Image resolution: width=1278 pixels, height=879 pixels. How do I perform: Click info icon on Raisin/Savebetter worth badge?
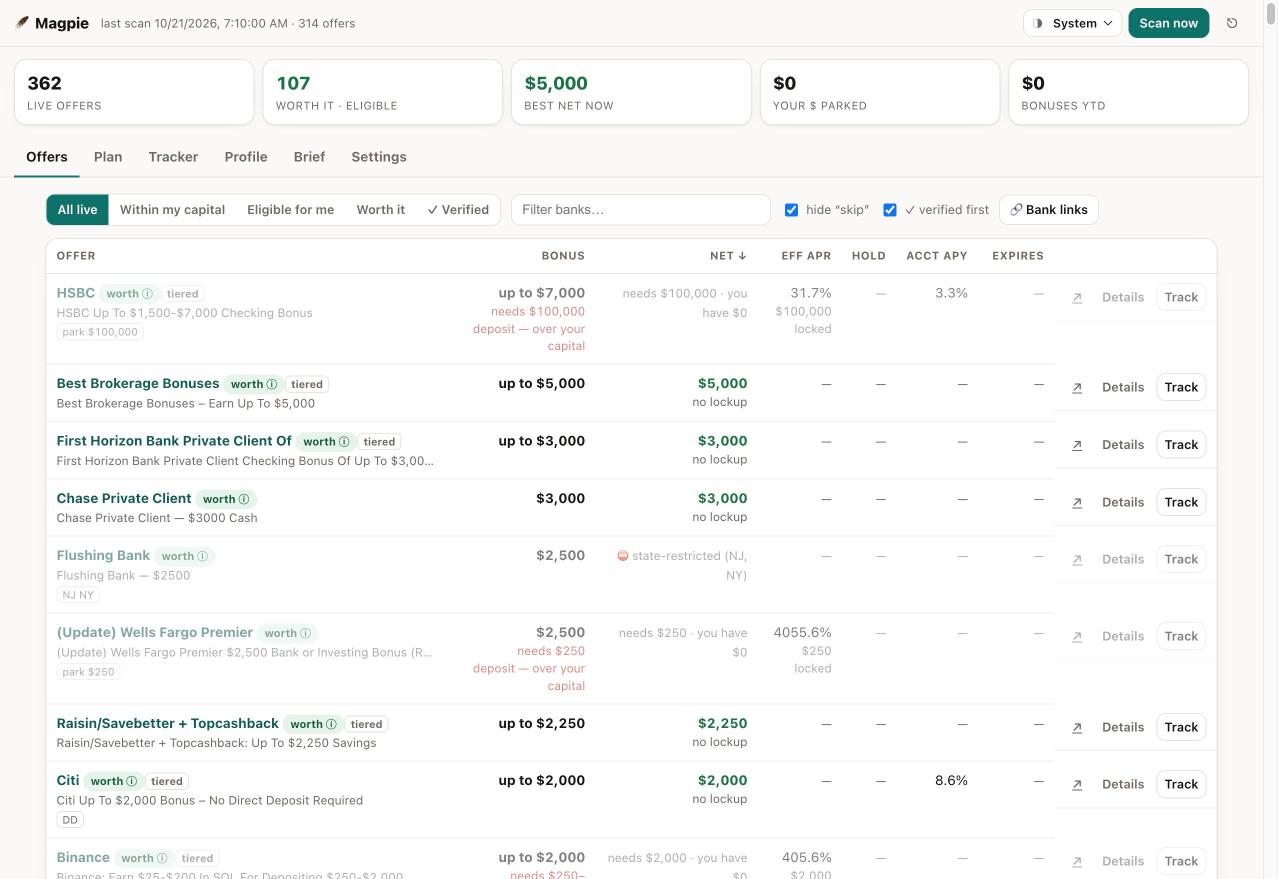pos(332,724)
